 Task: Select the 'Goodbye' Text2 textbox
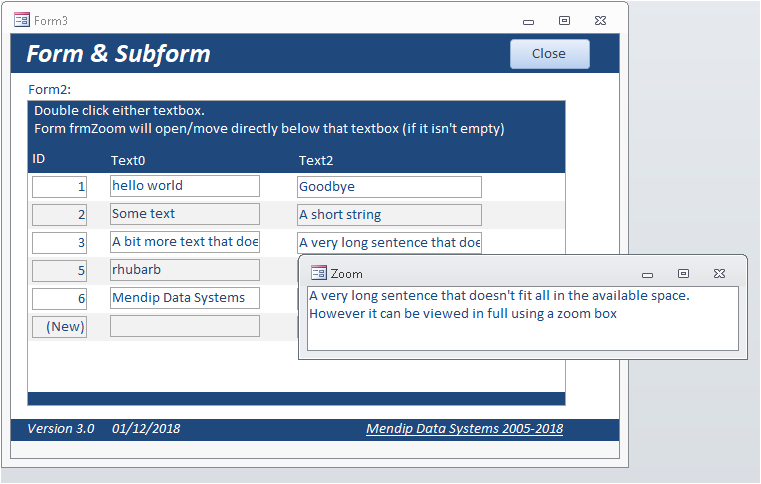point(389,187)
